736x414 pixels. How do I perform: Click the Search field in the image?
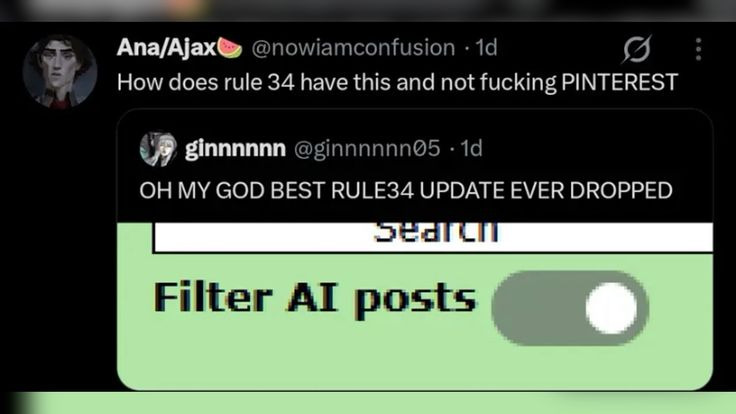click(x=433, y=237)
